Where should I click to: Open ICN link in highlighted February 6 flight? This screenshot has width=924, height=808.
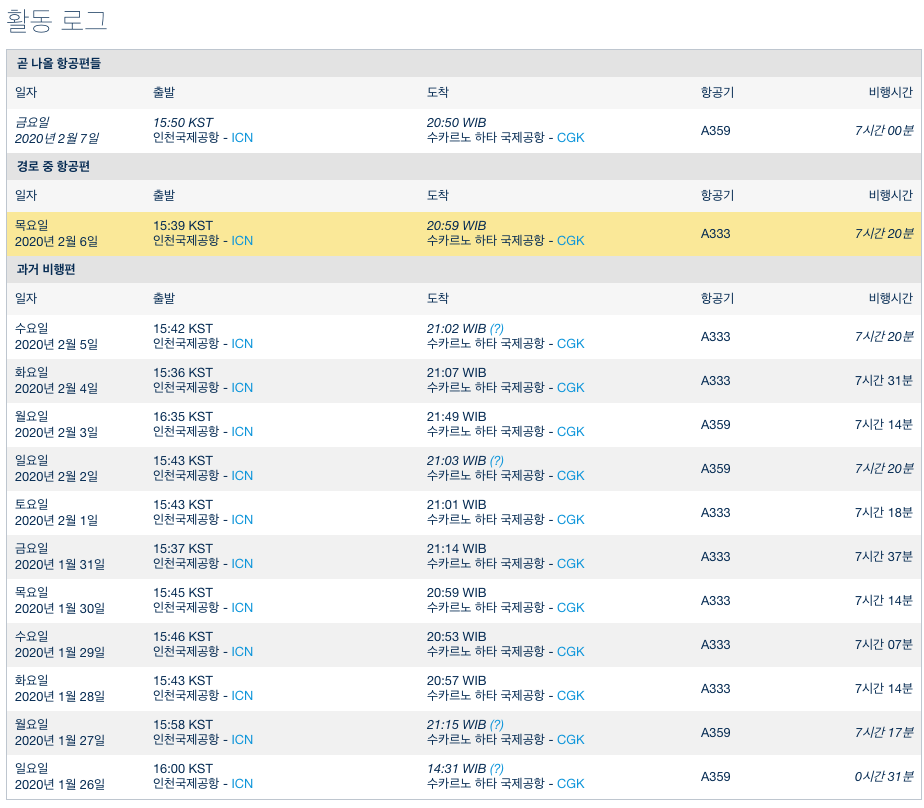click(242, 241)
